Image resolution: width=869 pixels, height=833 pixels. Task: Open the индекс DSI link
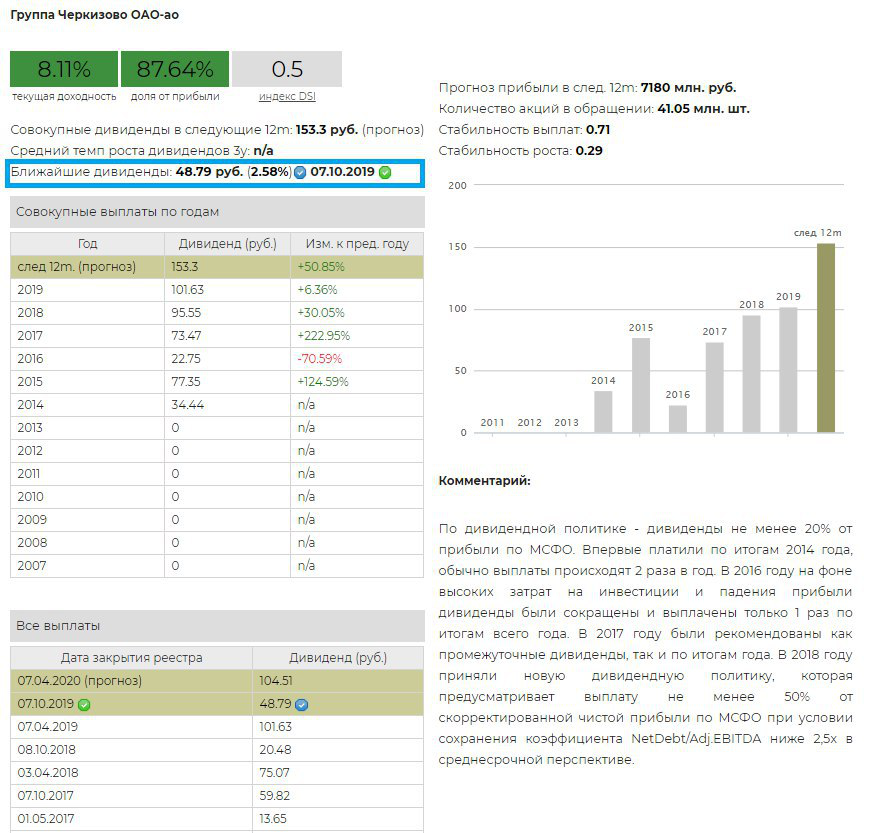point(287,96)
